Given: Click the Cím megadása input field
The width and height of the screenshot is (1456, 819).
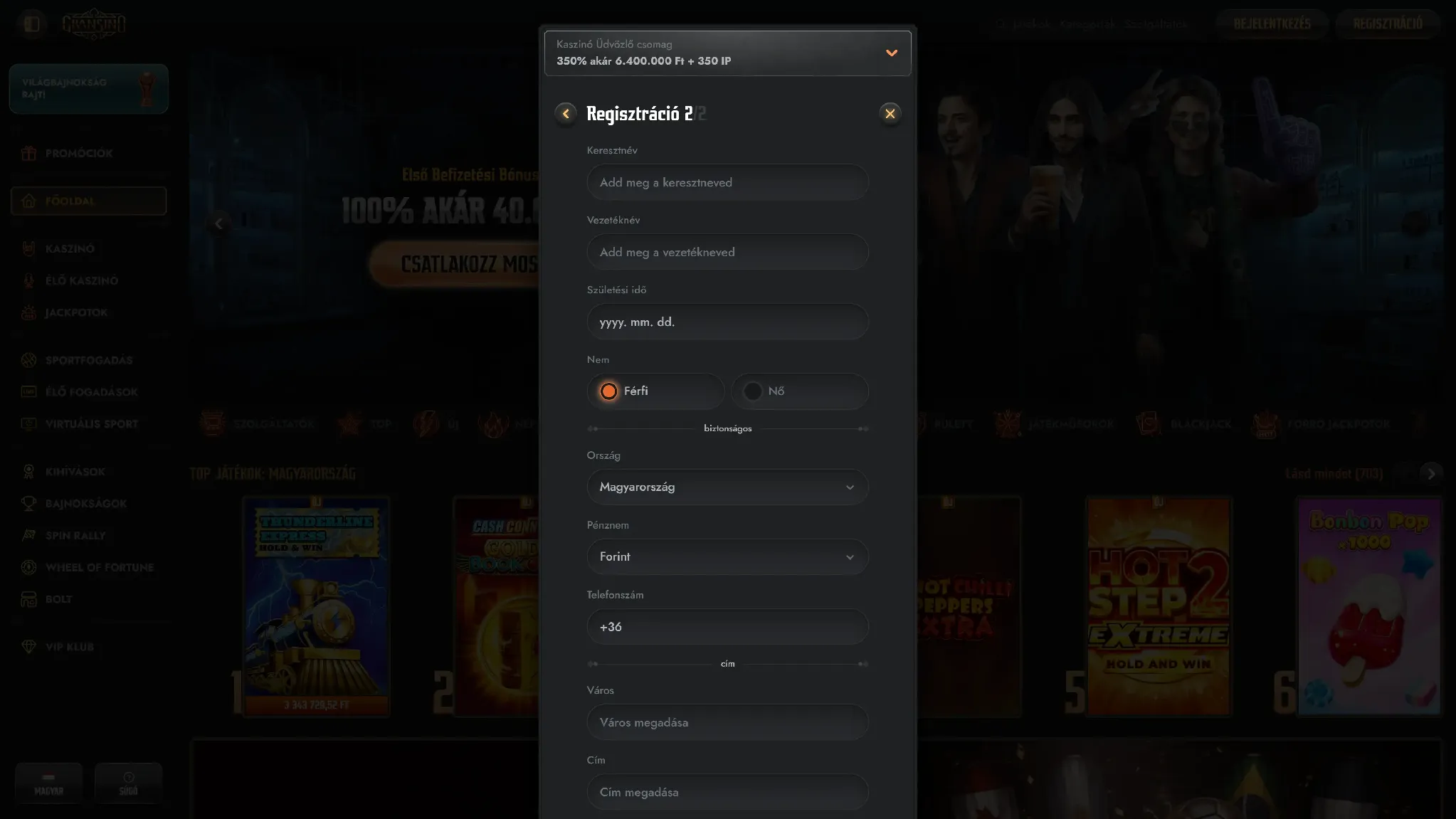Looking at the screenshot, I should pos(727,792).
